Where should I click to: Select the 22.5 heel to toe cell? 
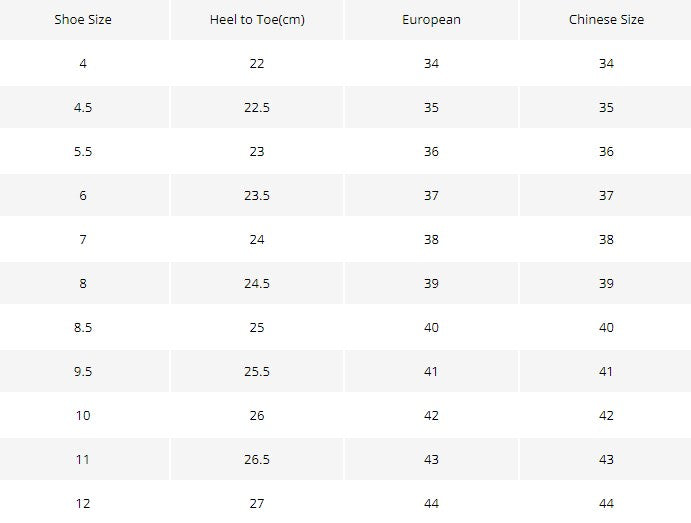(257, 108)
